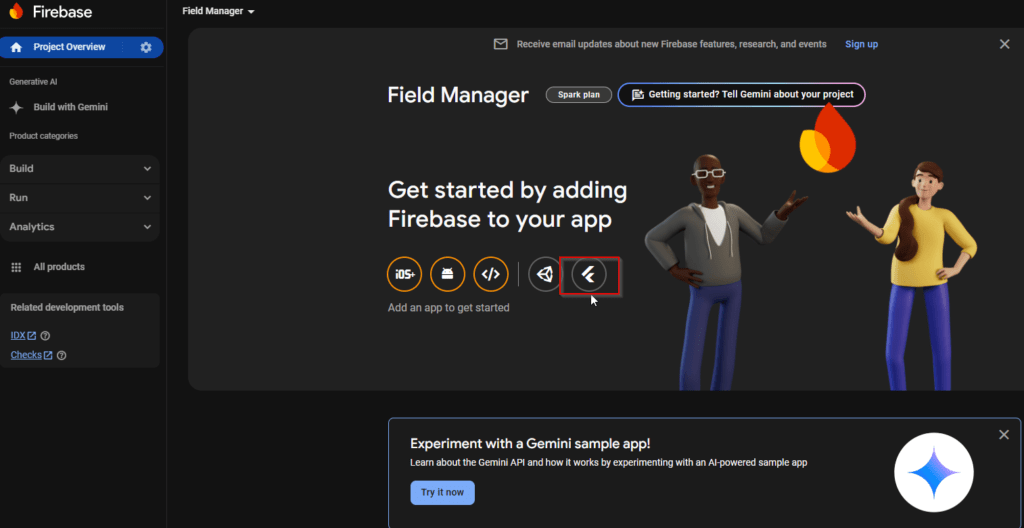Open All products
The width and height of the screenshot is (1024, 528).
[x=59, y=267]
